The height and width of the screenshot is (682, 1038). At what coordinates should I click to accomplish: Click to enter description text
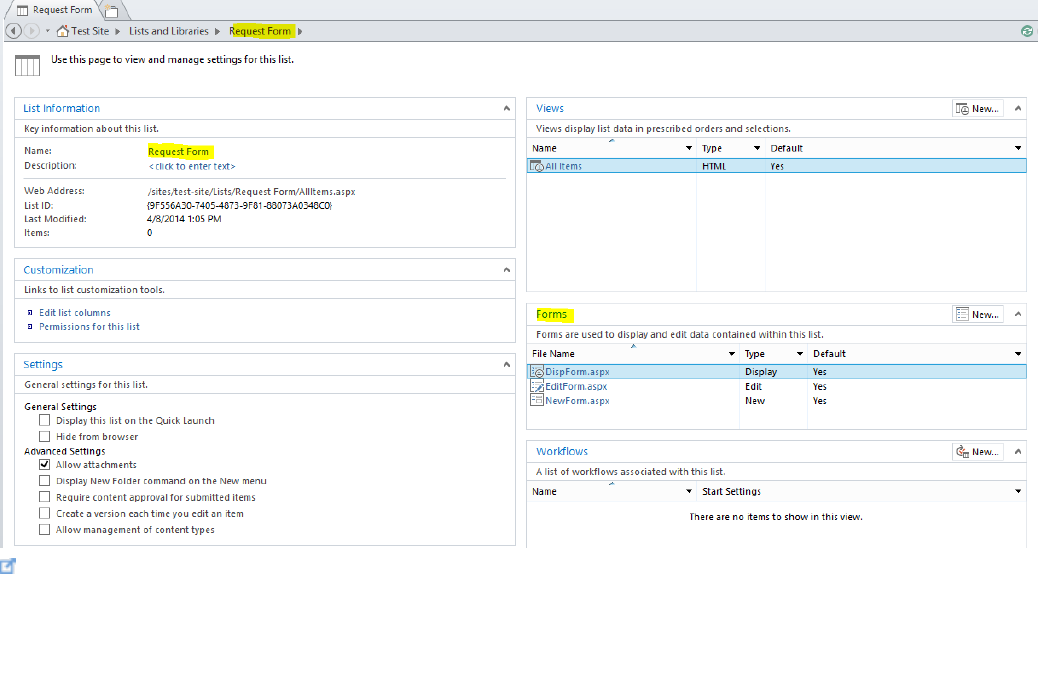pyautogui.click(x=192, y=166)
